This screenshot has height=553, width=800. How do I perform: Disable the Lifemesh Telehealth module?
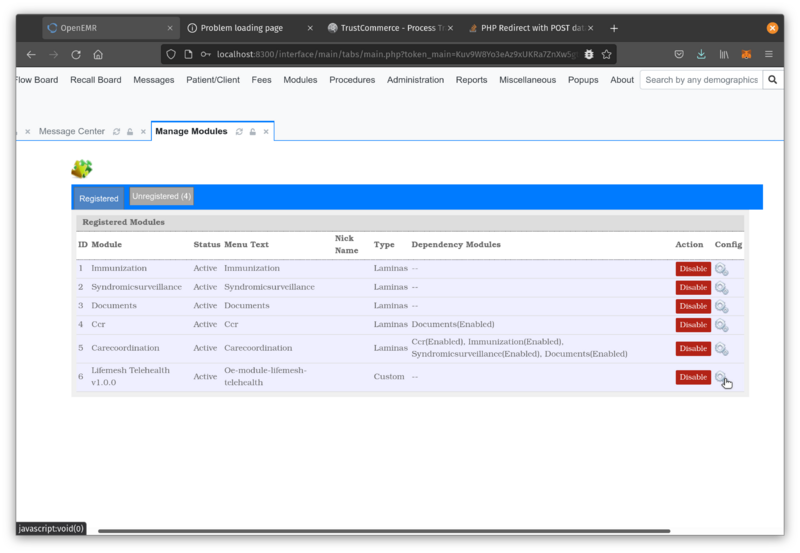click(x=692, y=377)
